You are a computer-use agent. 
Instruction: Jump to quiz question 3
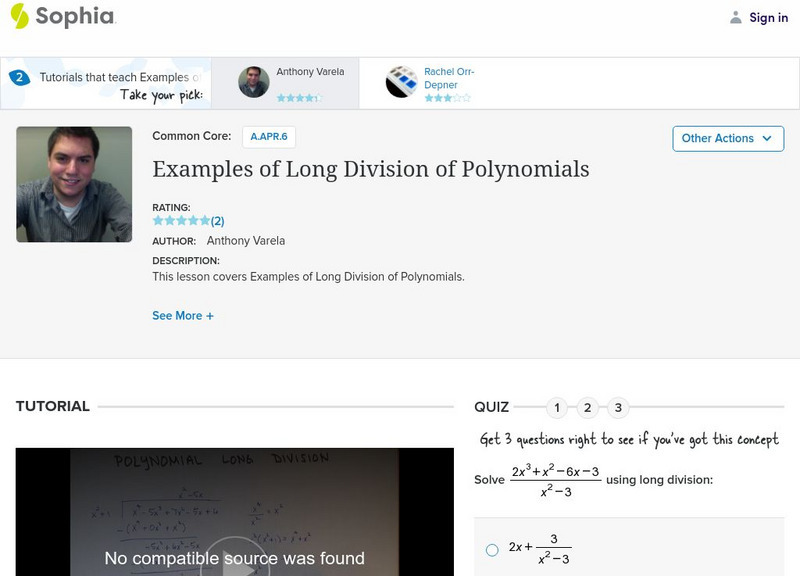(x=618, y=408)
